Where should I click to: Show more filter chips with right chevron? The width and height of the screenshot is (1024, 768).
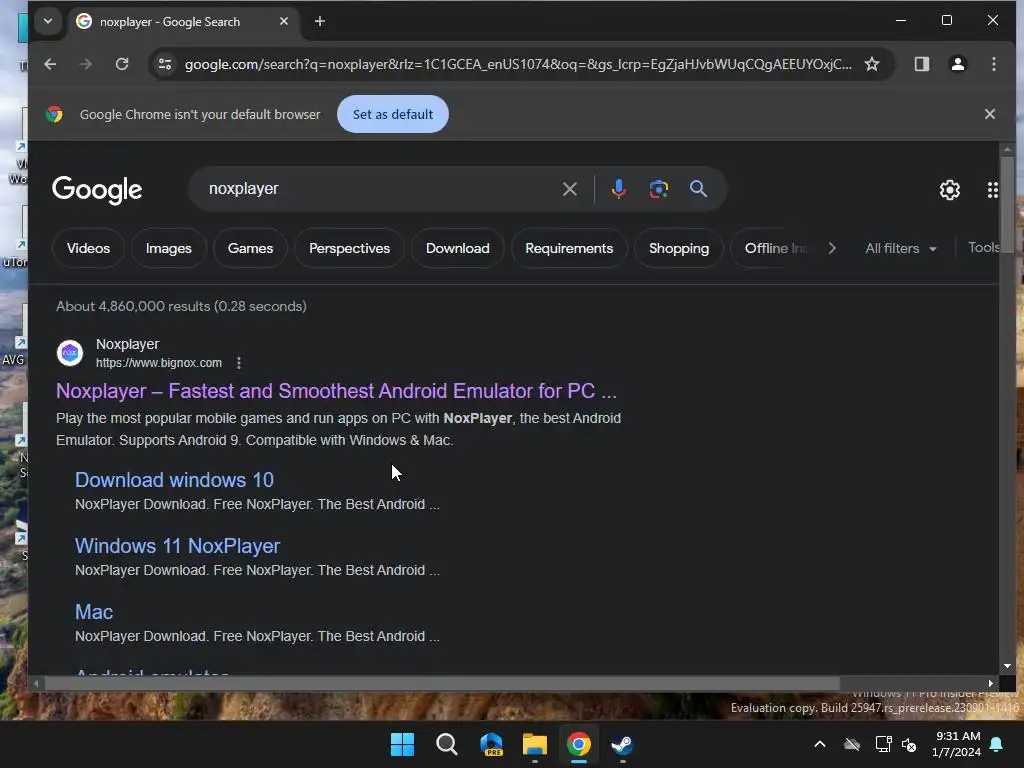click(831, 248)
